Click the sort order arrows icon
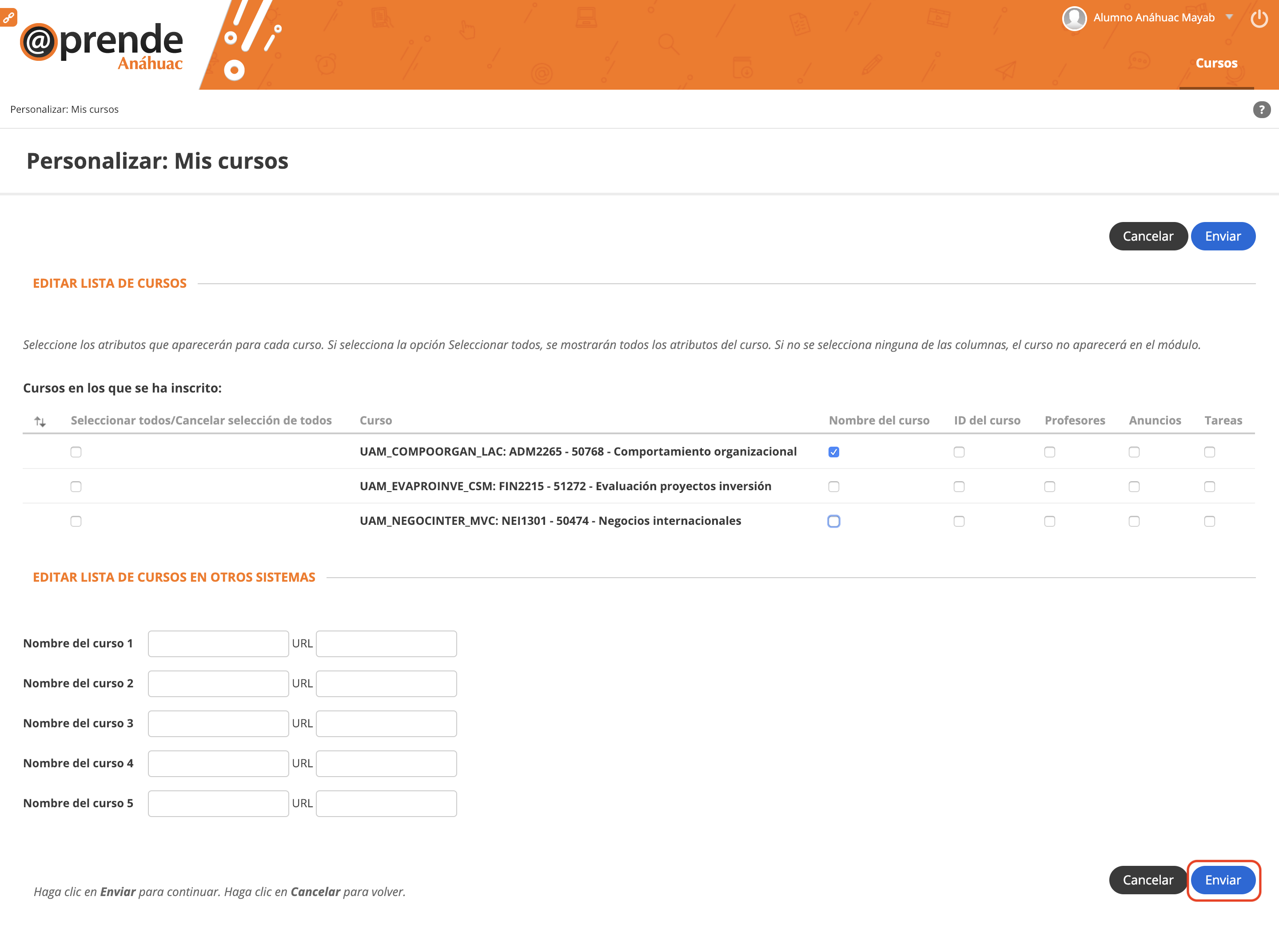The image size is (1279, 952). (40, 421)
